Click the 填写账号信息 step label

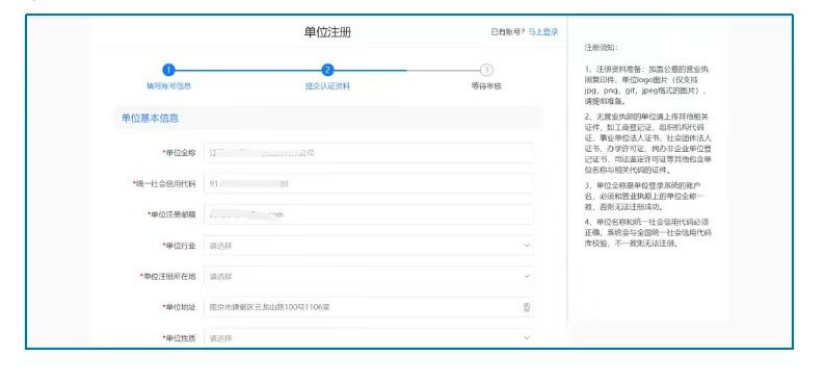pyautogui.click(x=169, y=86)
